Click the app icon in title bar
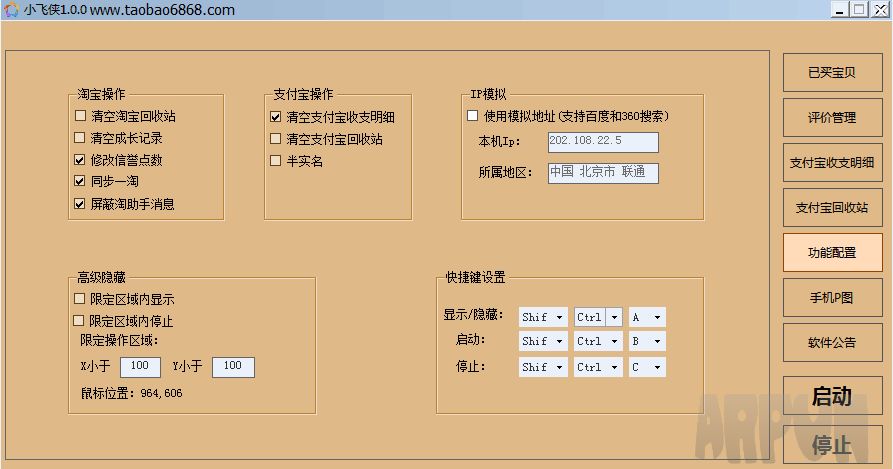 pyautogui.click(x=11, y=10)
